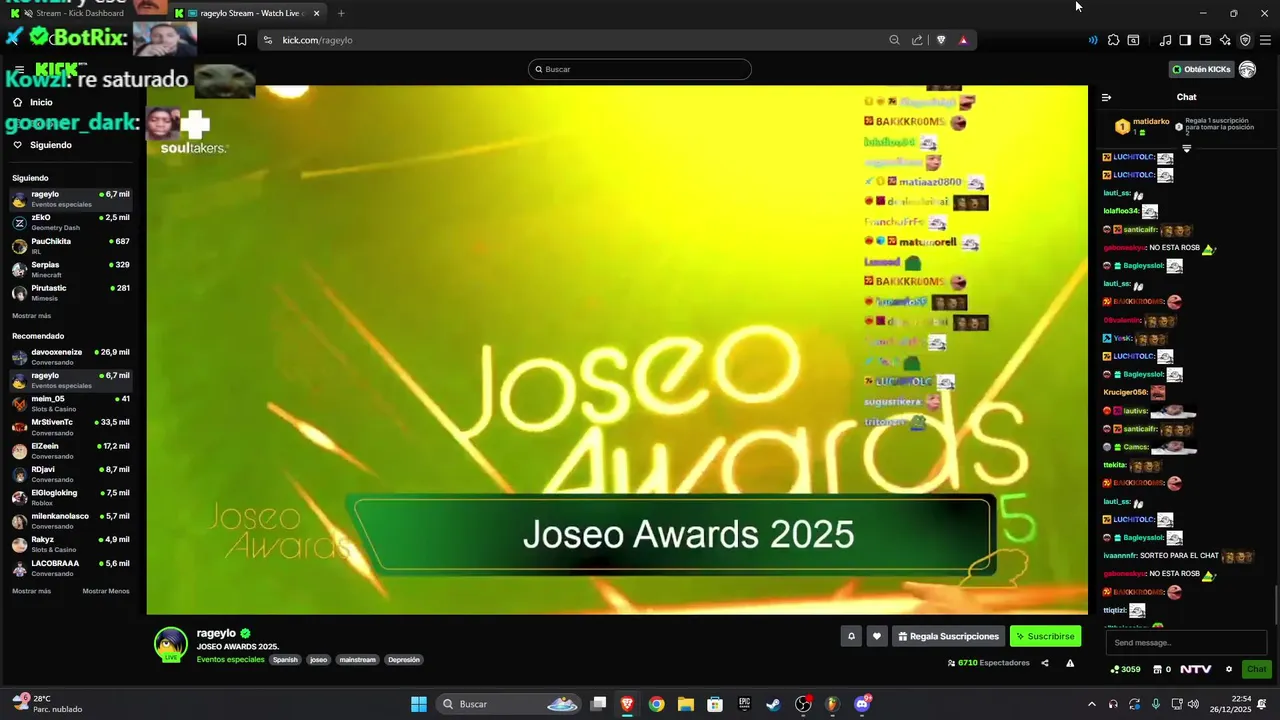This screenshot has width=1280, height=720.
Task: Open chat settings gear
Action: tap(1229, 669)
